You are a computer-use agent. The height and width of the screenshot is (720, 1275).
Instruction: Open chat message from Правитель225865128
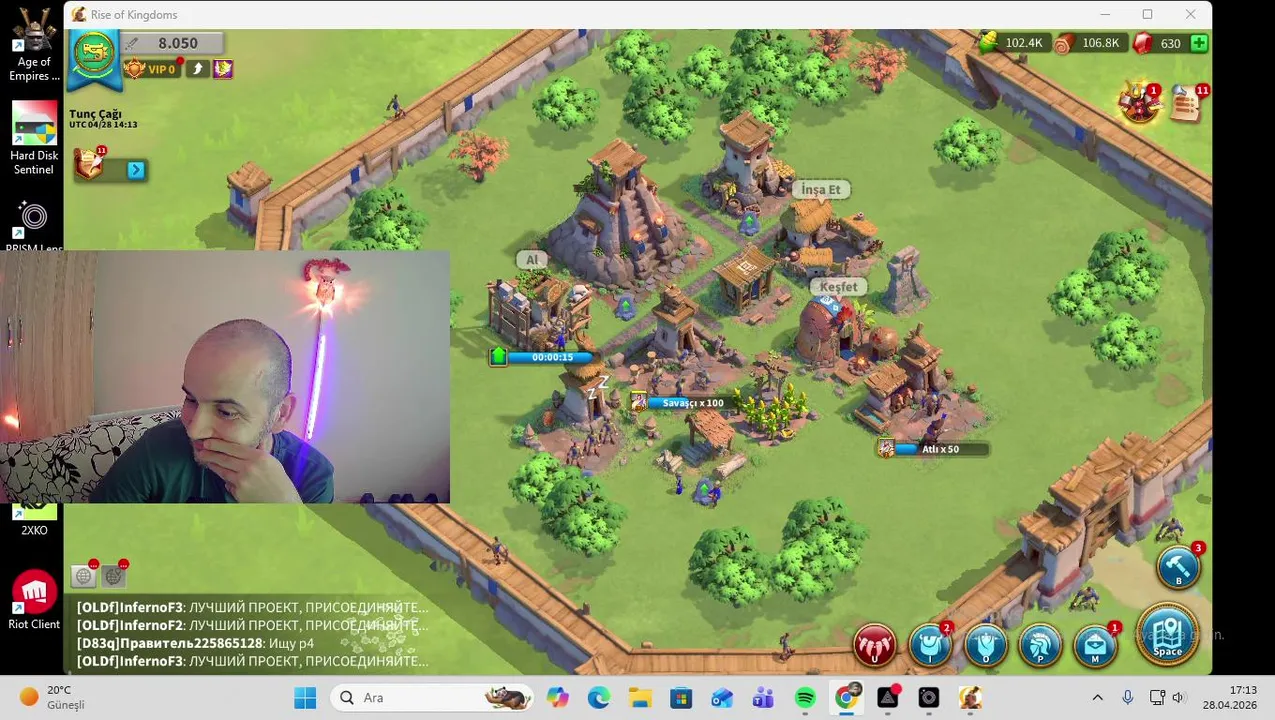click(195, 643)
